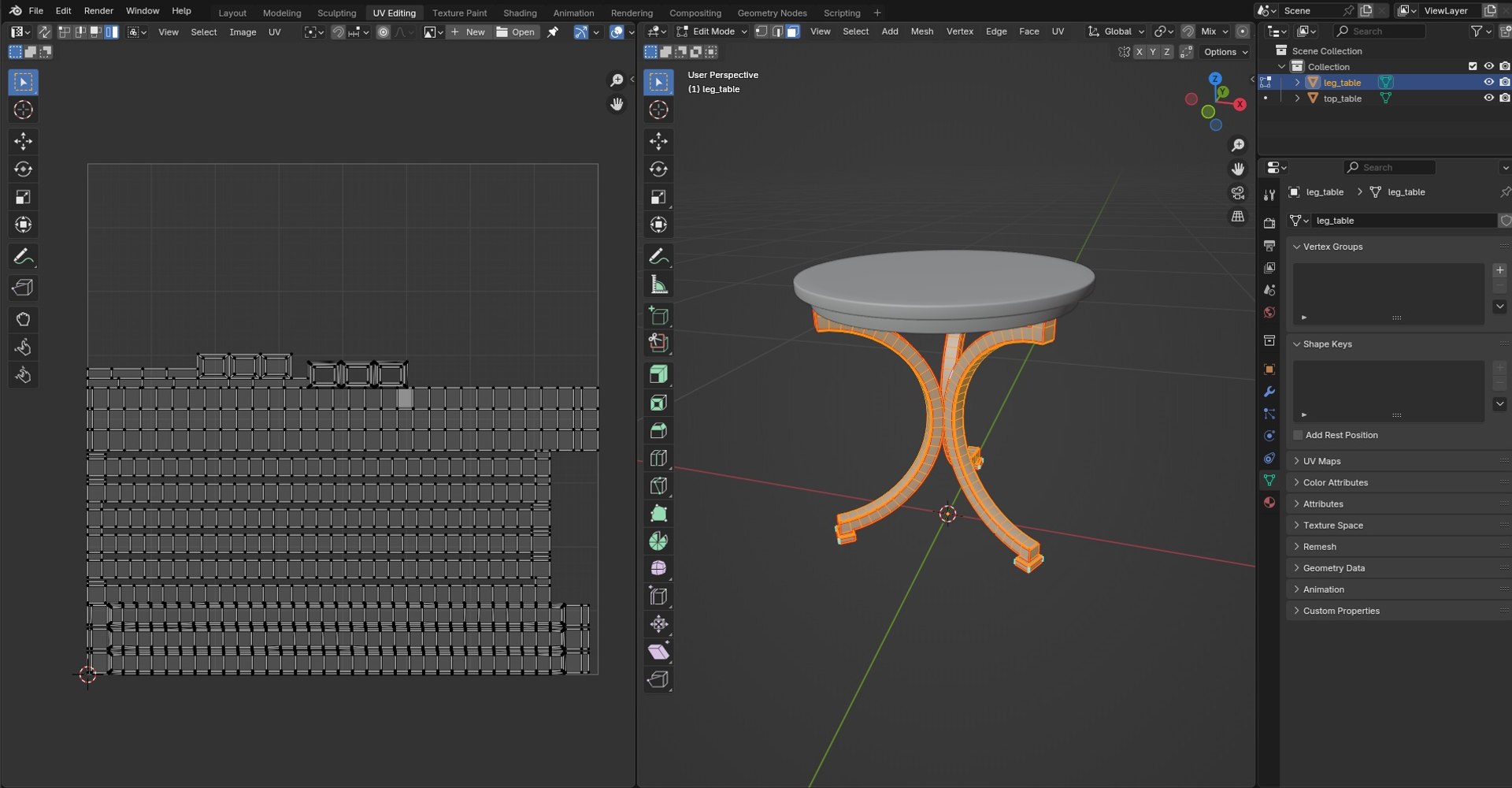Select the UV Grab sculpt tool

(23, 320)
